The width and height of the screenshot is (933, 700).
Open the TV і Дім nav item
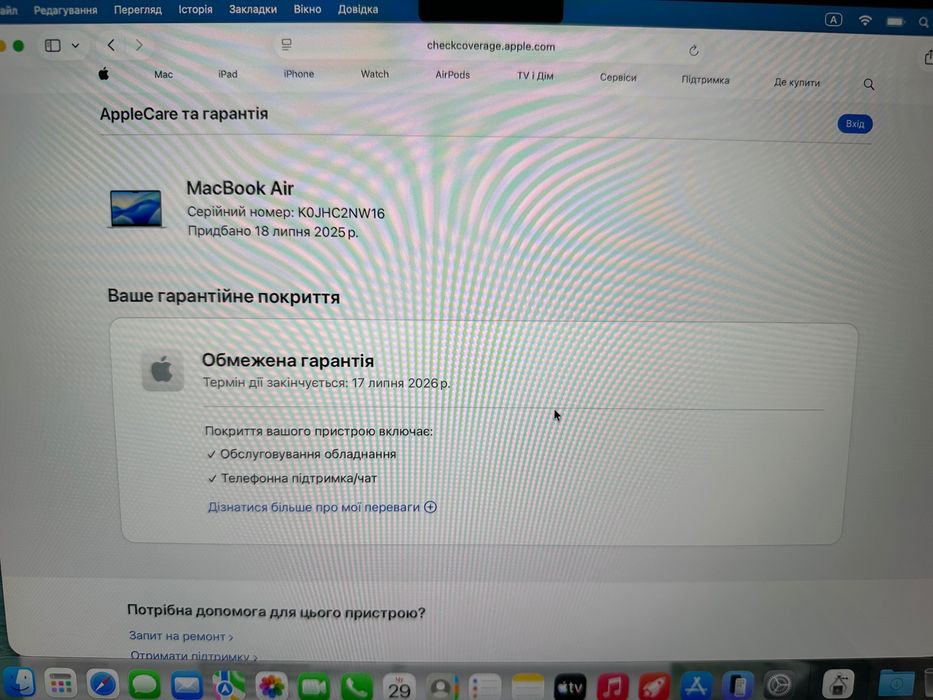535,76
